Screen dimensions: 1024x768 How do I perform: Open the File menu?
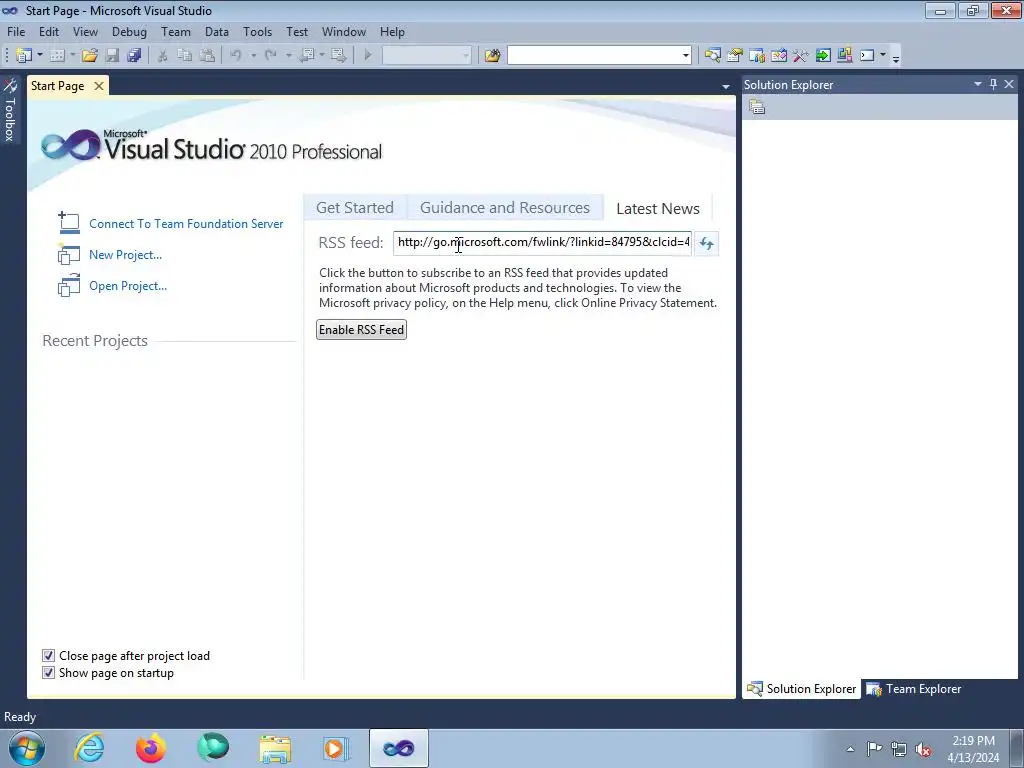coord(16,32)
